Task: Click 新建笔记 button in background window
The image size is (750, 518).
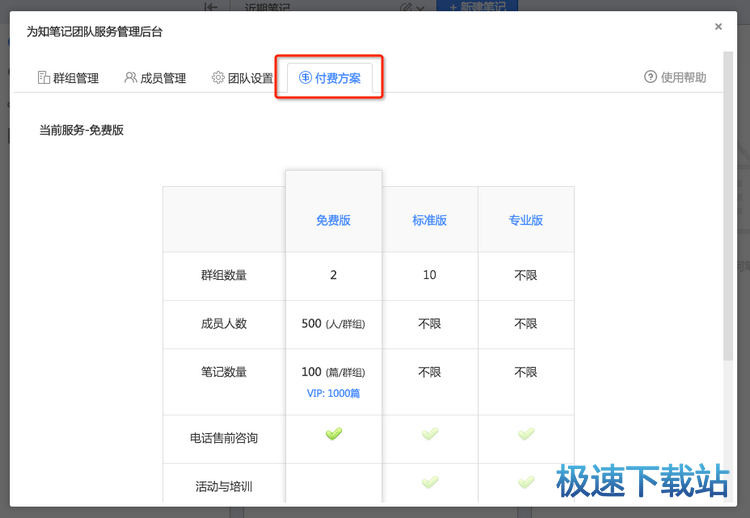Action: pos(477,6)
